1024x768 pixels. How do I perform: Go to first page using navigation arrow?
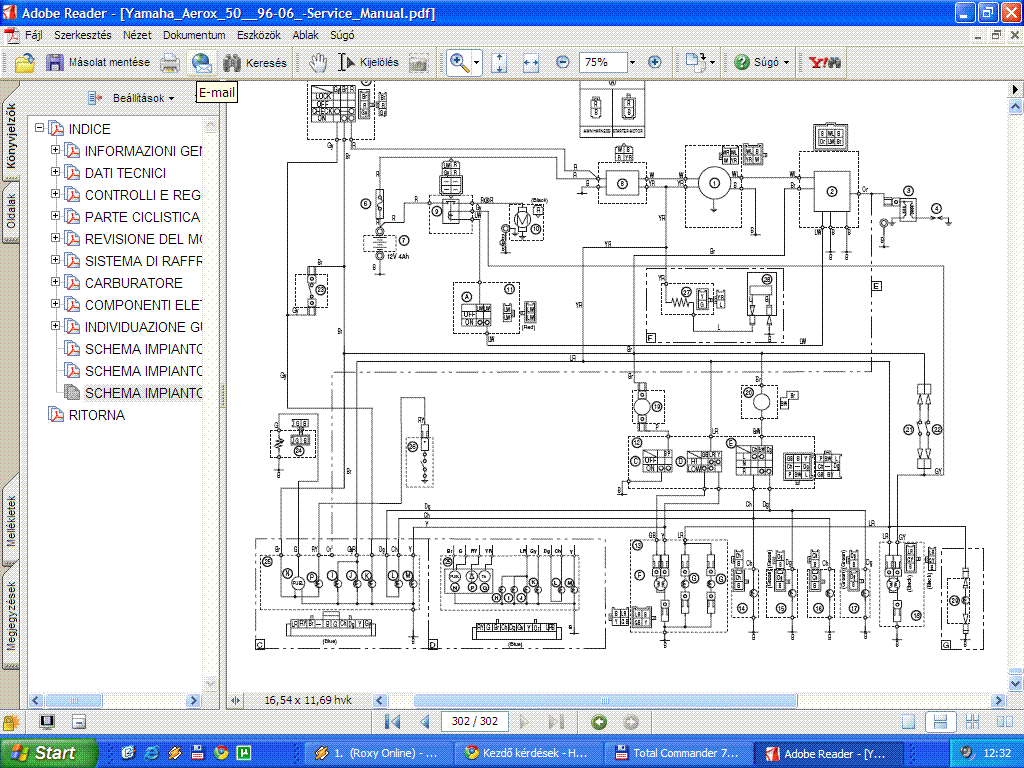pyautogui.click(x=392, y=722)
